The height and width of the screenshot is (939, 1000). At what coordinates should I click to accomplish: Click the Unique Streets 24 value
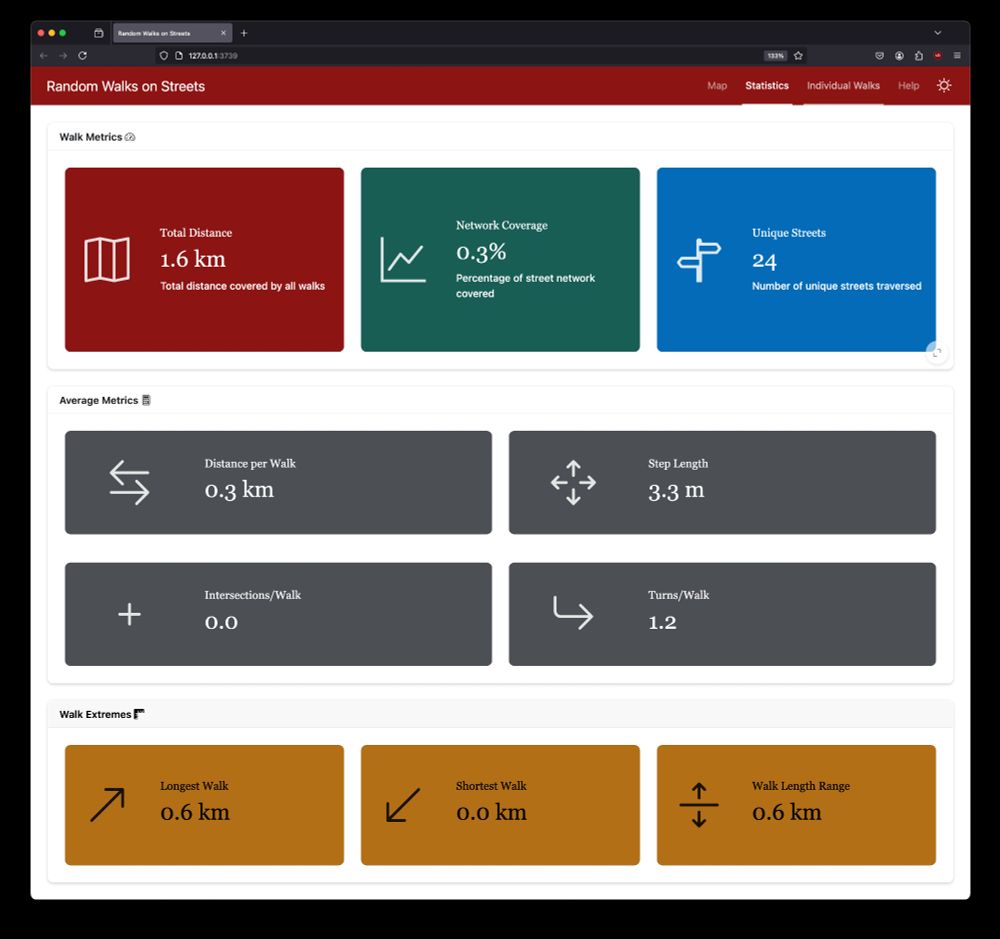(764, 260)
